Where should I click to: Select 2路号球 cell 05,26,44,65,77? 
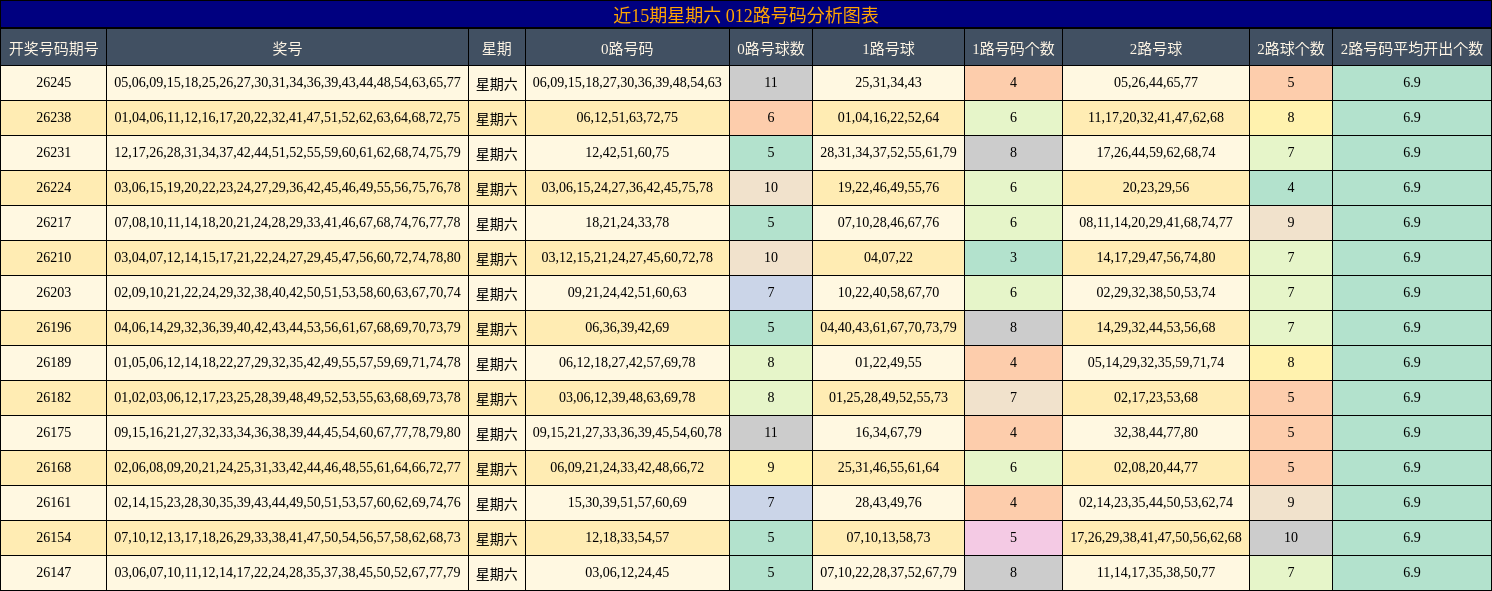tap(1156, 83)
